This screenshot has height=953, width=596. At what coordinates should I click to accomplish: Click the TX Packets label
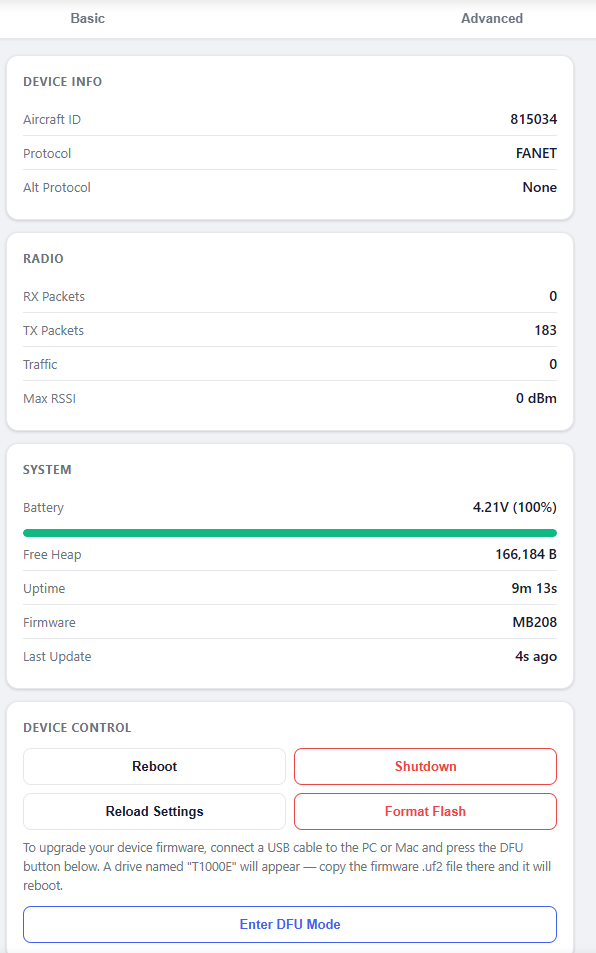[x=53, y=331]
